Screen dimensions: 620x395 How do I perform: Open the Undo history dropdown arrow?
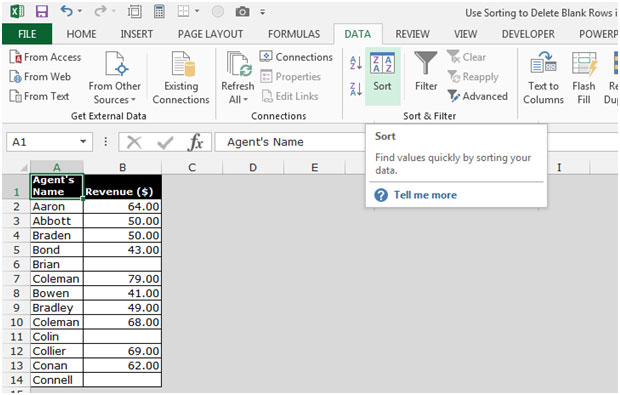pos(79,11)
